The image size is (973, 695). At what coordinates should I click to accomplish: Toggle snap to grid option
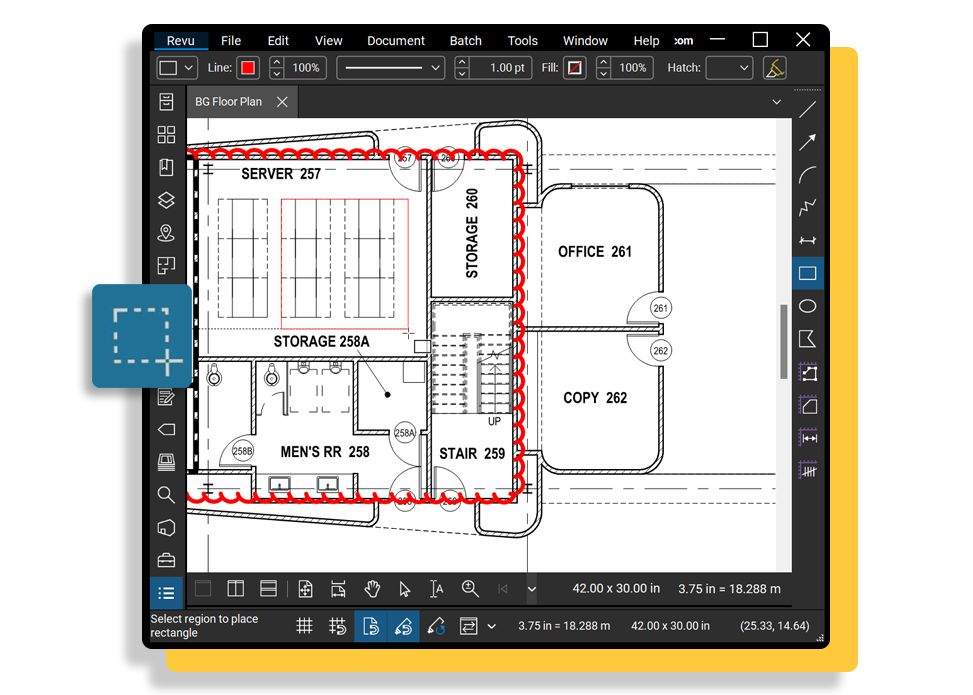[x=338, y=627]
